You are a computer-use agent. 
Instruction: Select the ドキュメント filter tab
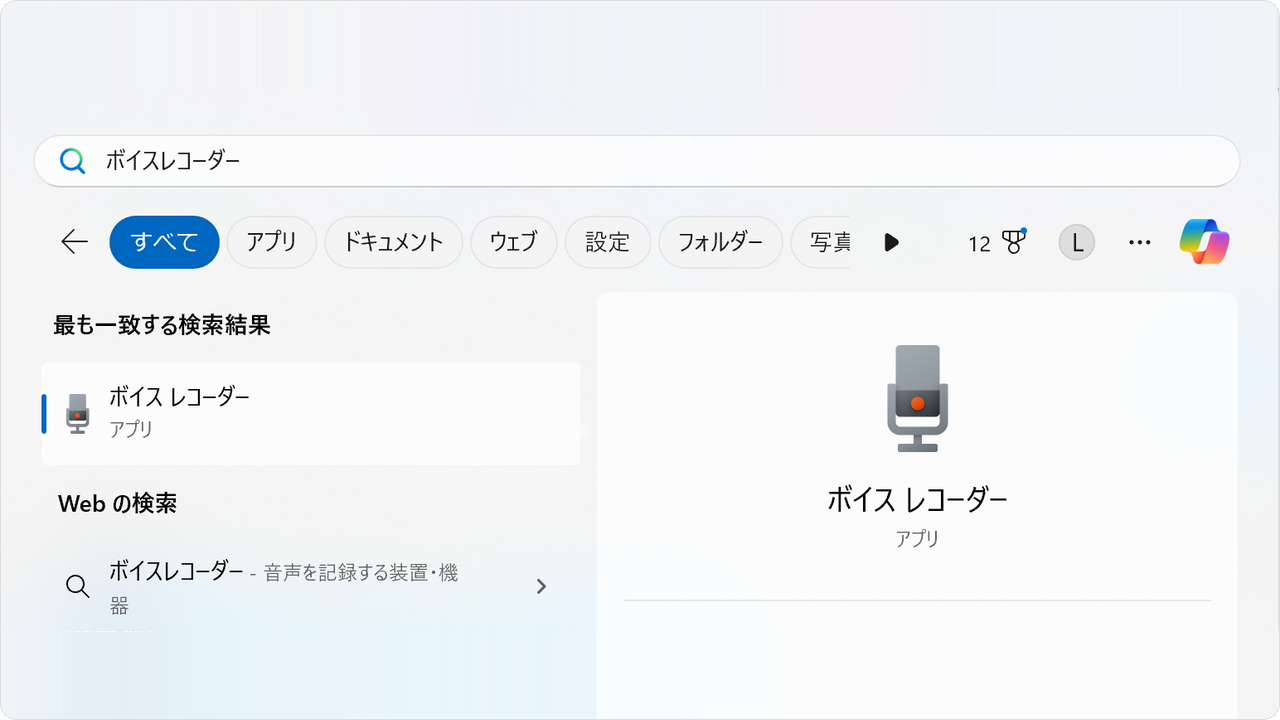click(393, 242)
